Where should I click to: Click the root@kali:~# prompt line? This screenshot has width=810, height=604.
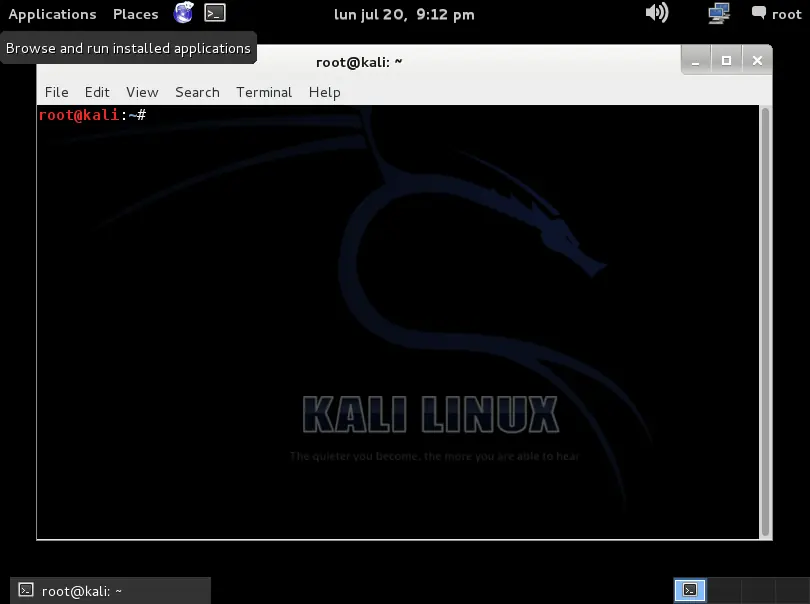click(92, 115)
